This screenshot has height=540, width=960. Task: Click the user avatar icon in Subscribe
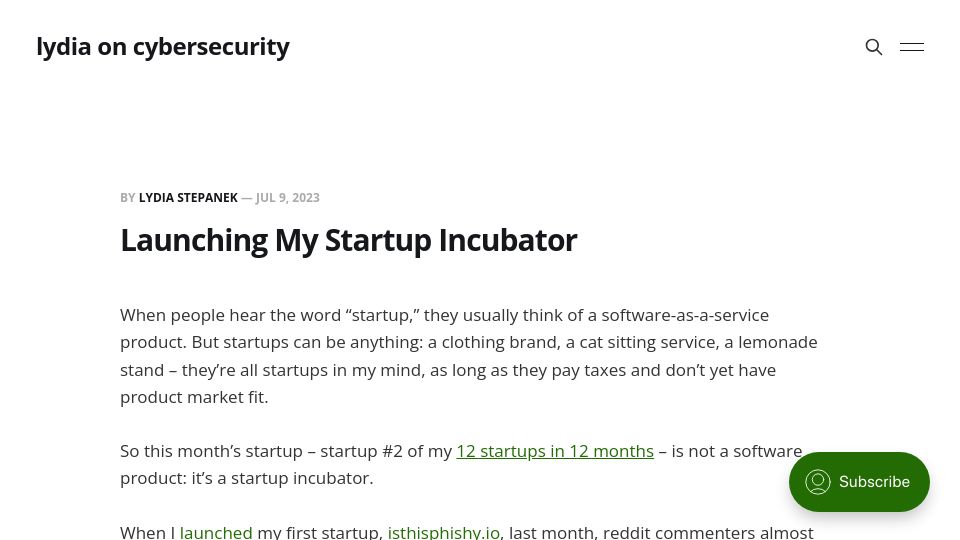[817, 482]
